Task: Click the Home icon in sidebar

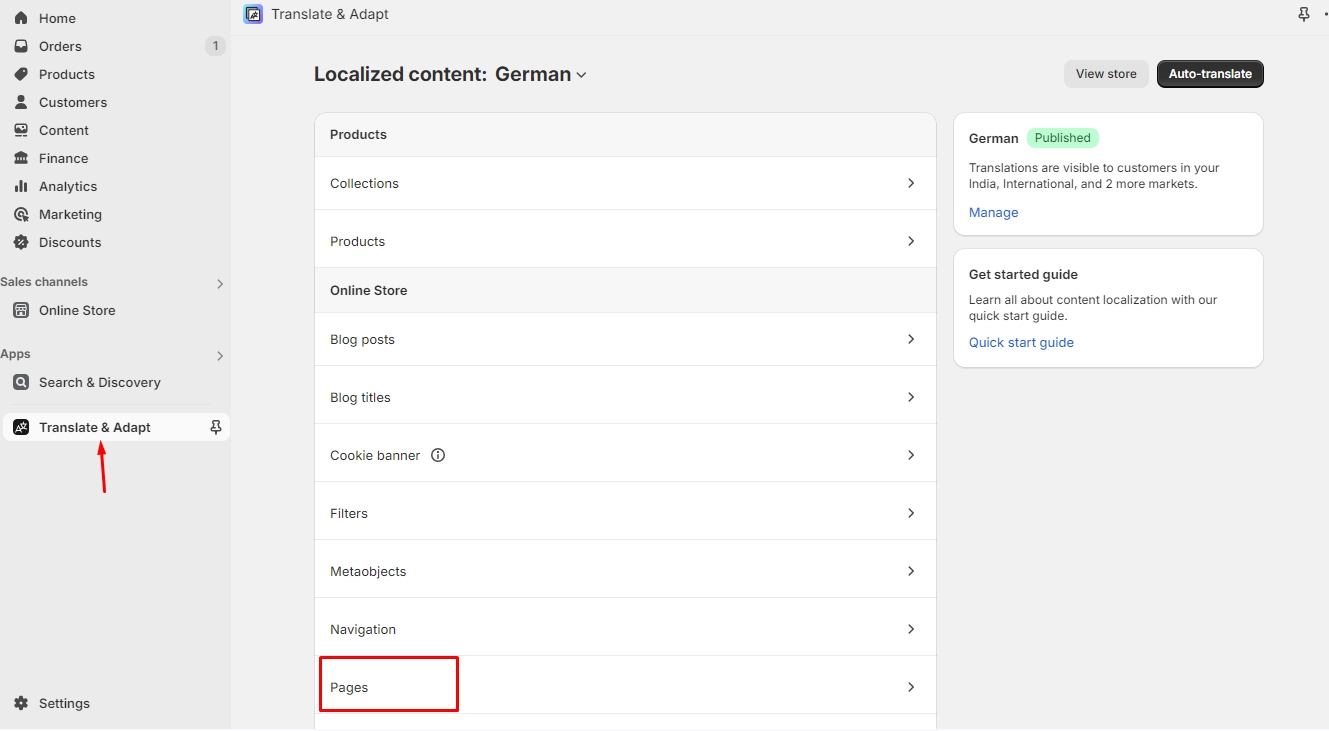Action: pyautogui.click(x=21, y=18)
